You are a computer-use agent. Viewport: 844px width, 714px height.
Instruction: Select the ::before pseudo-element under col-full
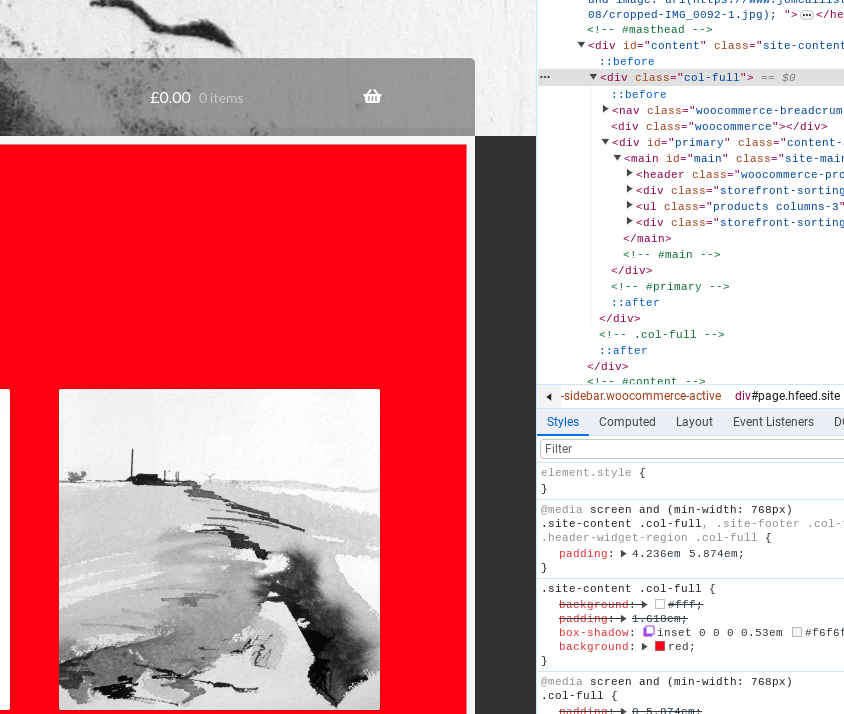click(x=639, y=94)
